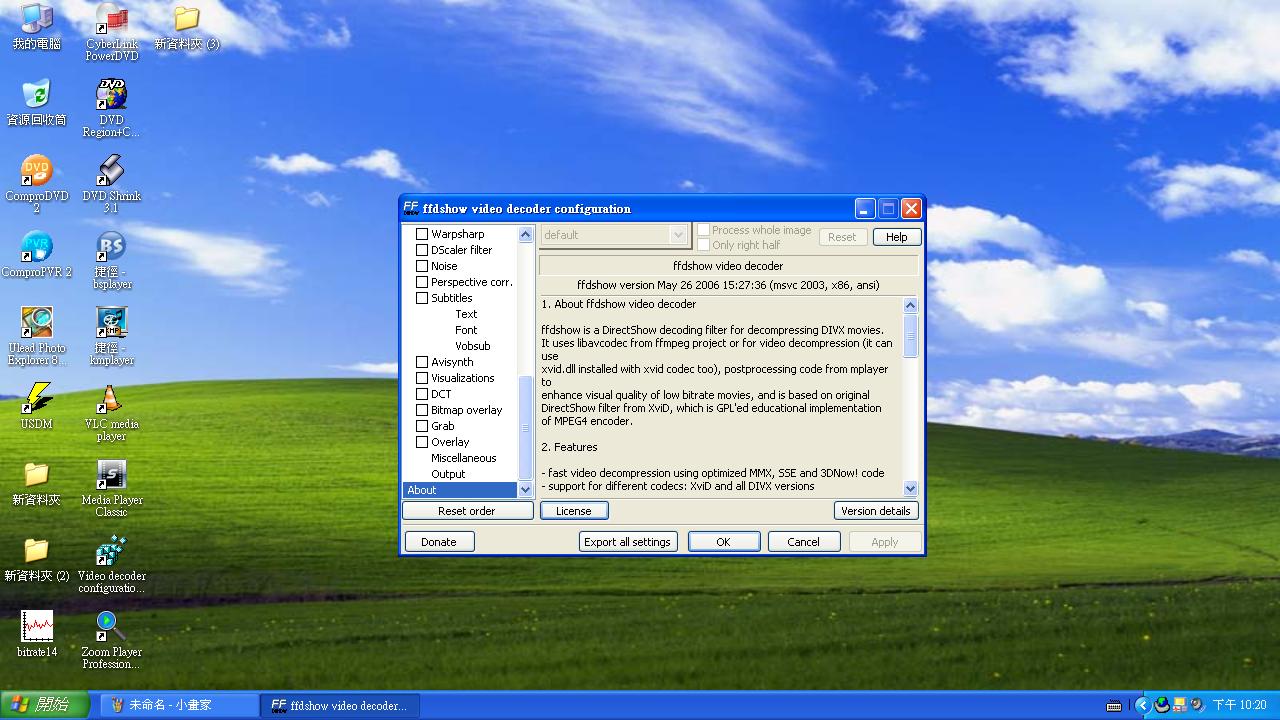This screenshot has width=1280, height=720.
Task: Enable the Warpsharp filter checkbox
Action: point(422,234)
